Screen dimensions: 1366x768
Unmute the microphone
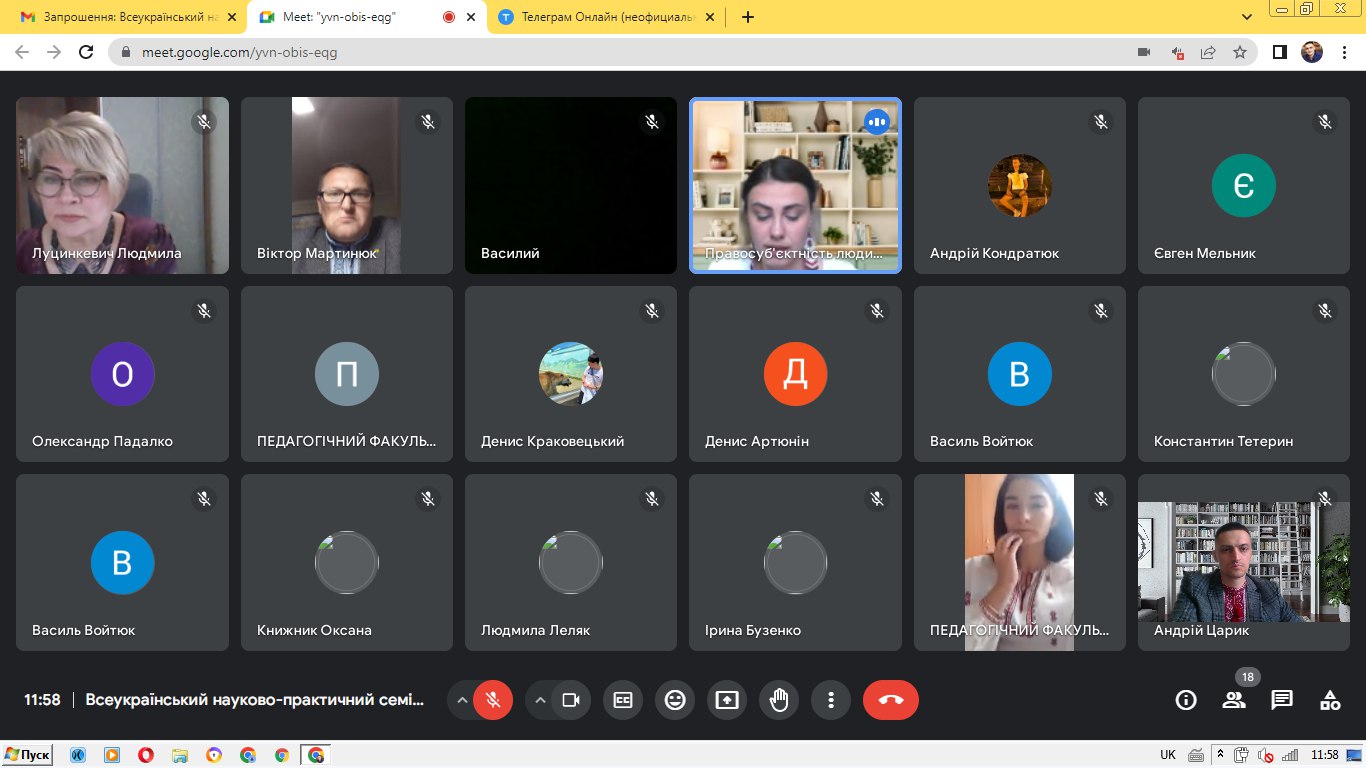(492, 700)
